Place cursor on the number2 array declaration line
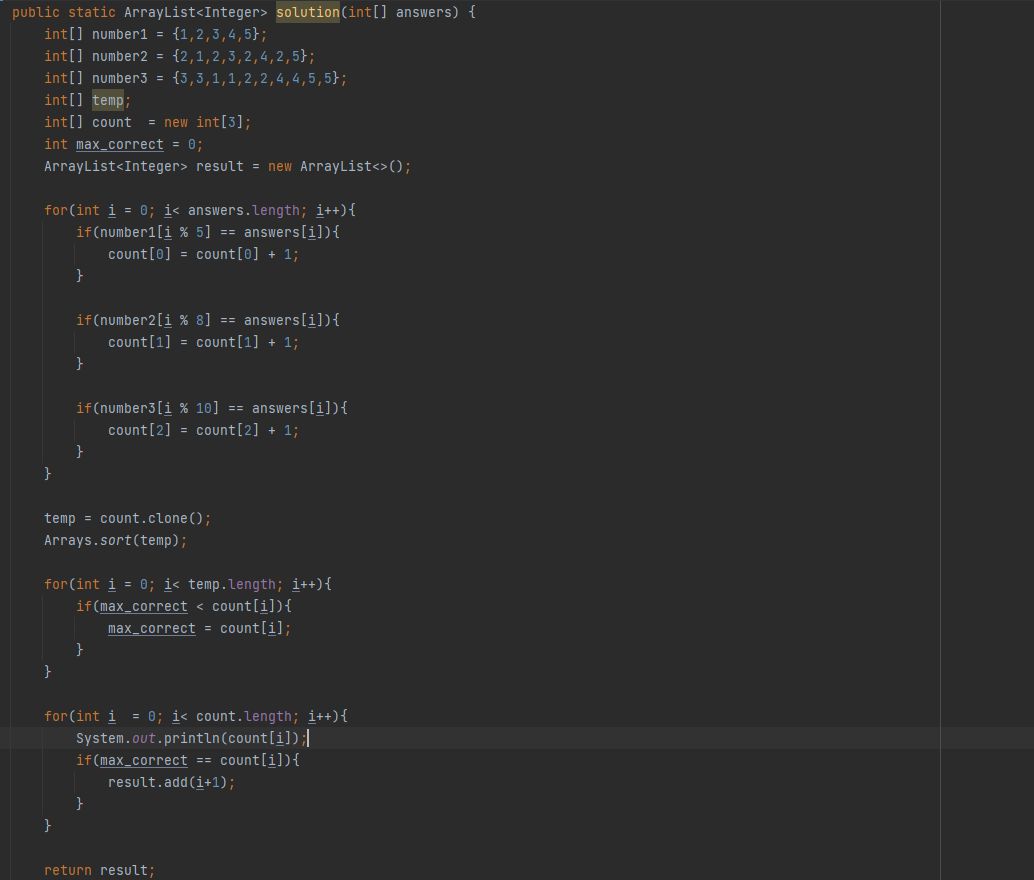Image resolution: width=1034 pixels, height=880 pixels. [x=179, y=56]
